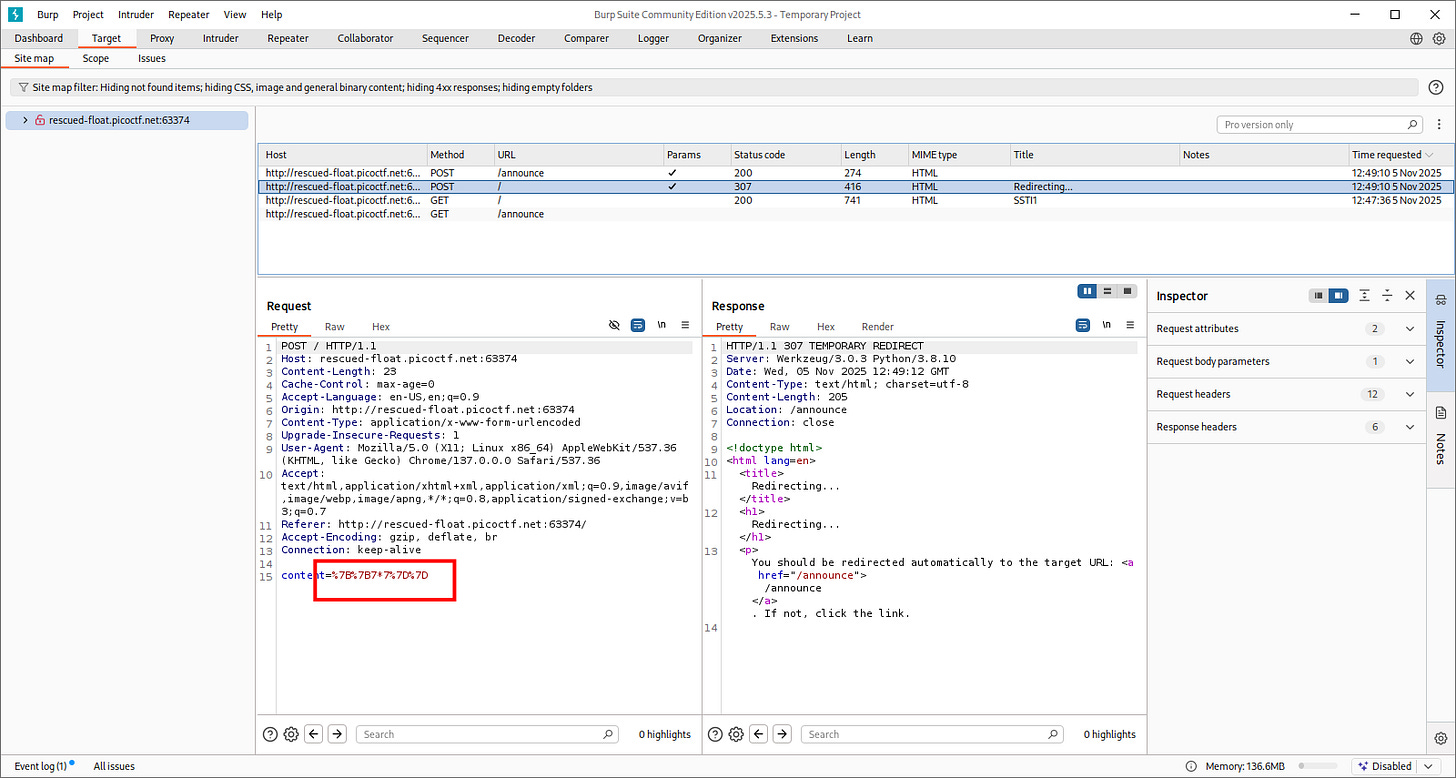This screenshot has width=1456, height=778.
Task: Open Request panel hamburger options menu
Action: coord(685,326)
